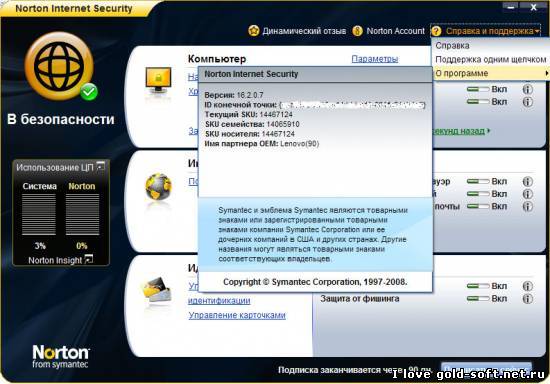550x384 pixels.
Task: Toggle the second Вкл switch in Компьютер section
Action: click(478, 102)
